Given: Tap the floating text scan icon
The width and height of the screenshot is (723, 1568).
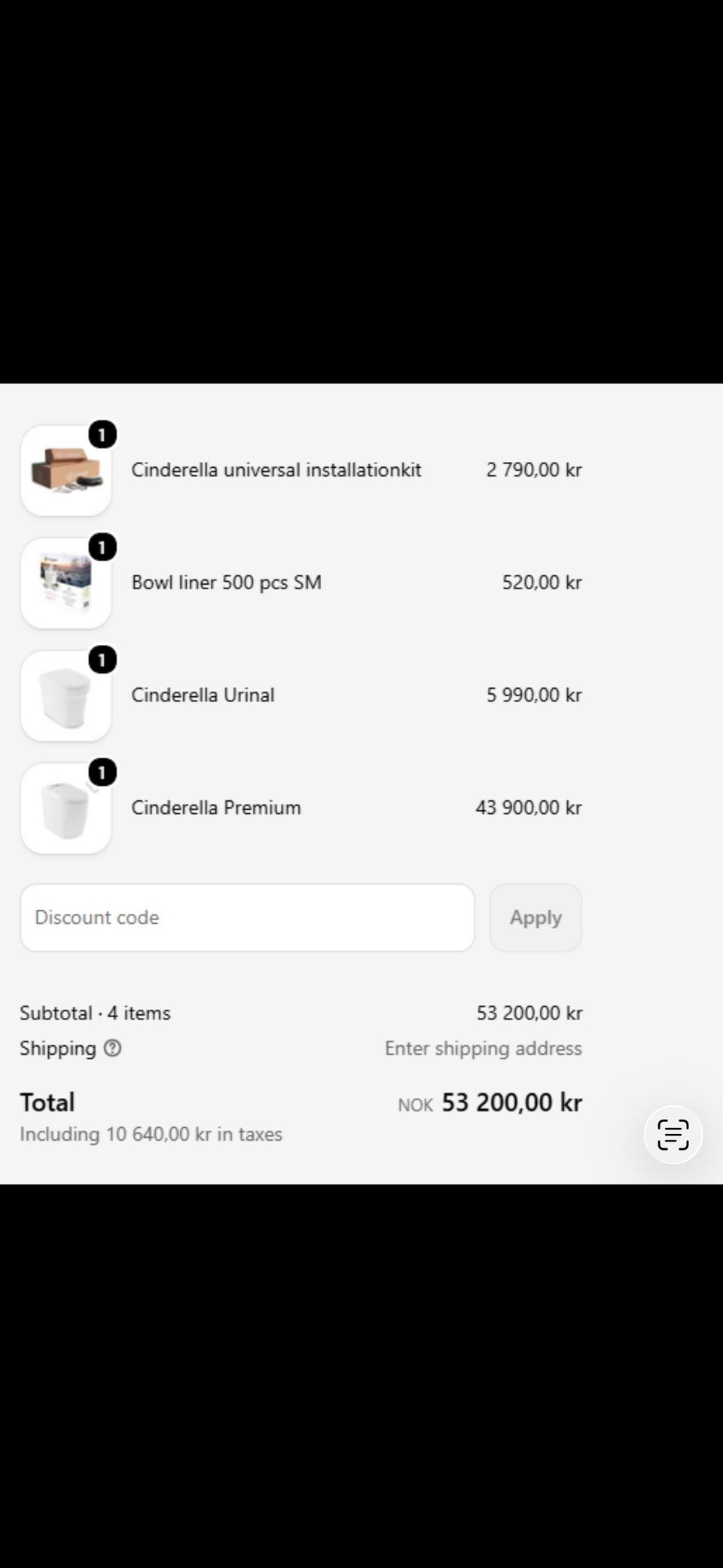Looking at the screenshot, I should [x=673, y=1134].
